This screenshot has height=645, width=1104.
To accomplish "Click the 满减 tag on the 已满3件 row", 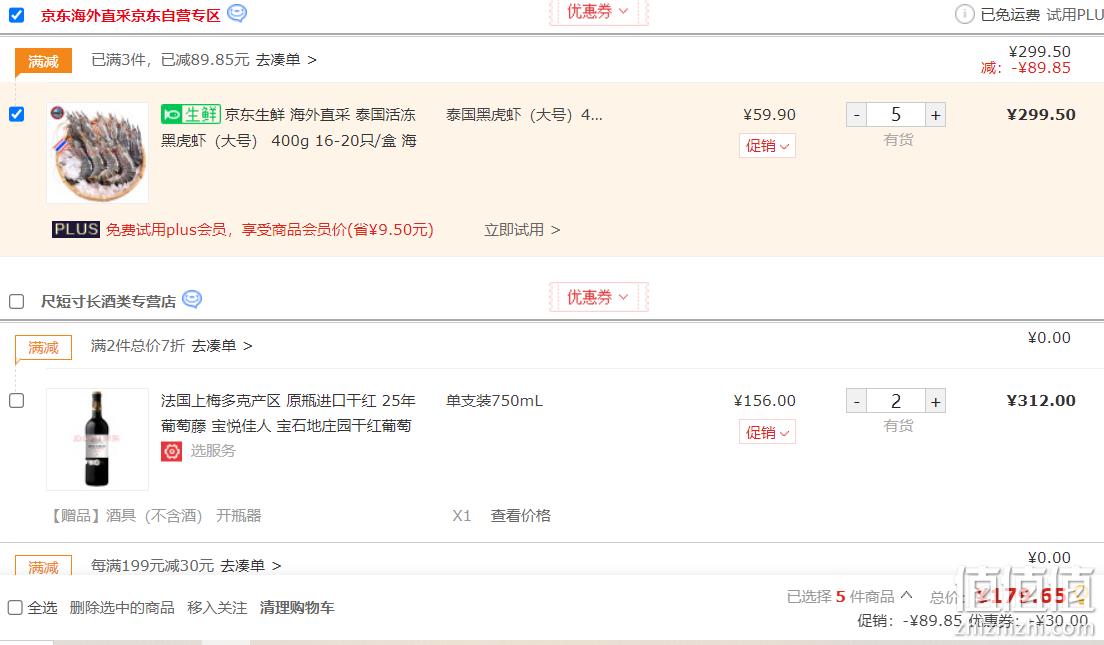I will (x=44, y=62).
